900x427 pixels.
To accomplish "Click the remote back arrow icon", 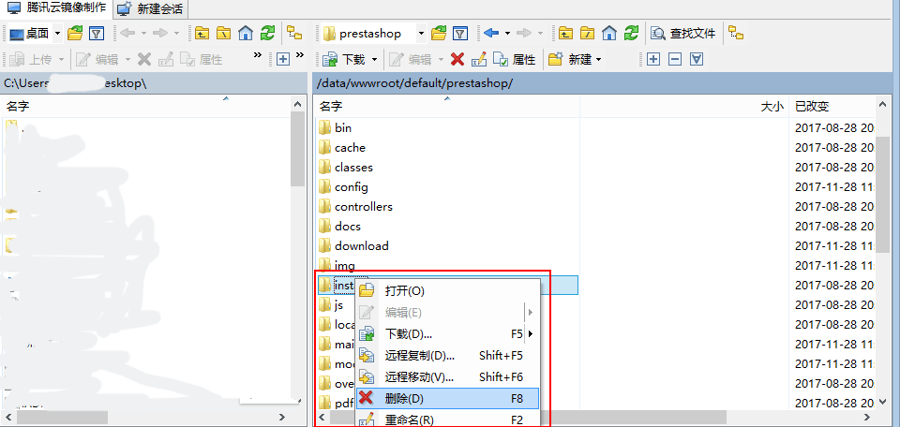I will pos(491,34).
